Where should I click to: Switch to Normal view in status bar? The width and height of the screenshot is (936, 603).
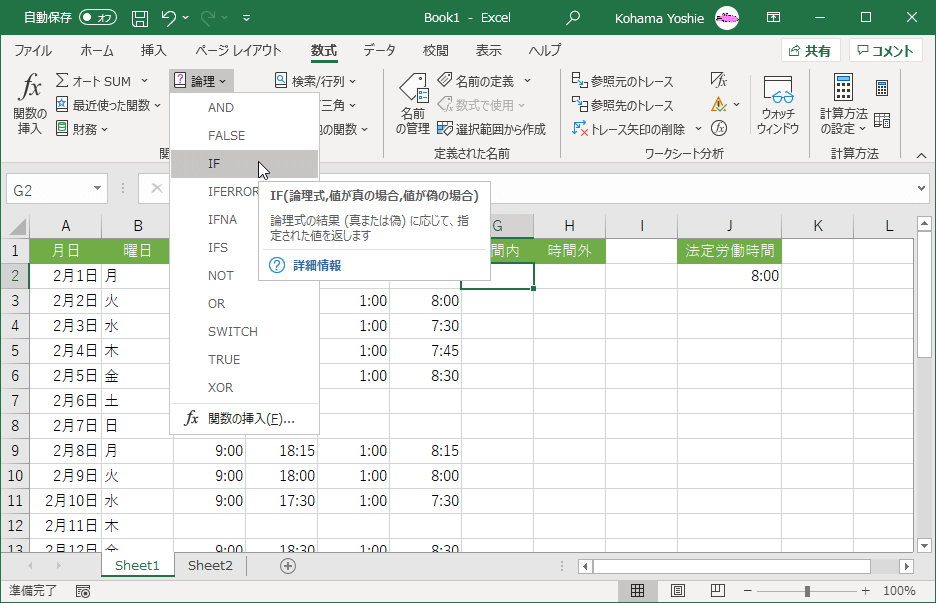[x=638, y=590]
